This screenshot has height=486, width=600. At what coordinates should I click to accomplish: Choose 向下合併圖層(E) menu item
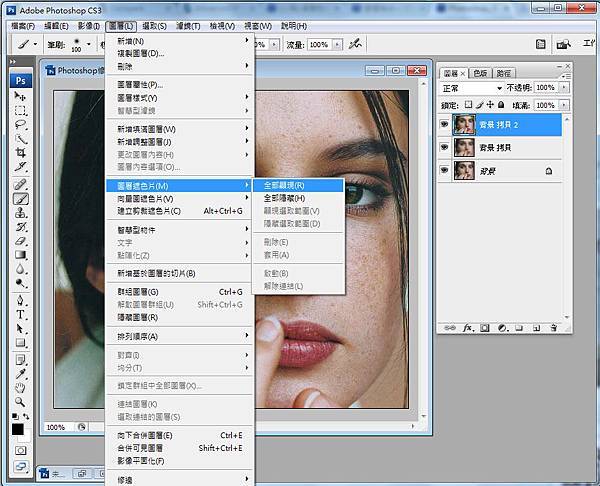coord(180,435)
